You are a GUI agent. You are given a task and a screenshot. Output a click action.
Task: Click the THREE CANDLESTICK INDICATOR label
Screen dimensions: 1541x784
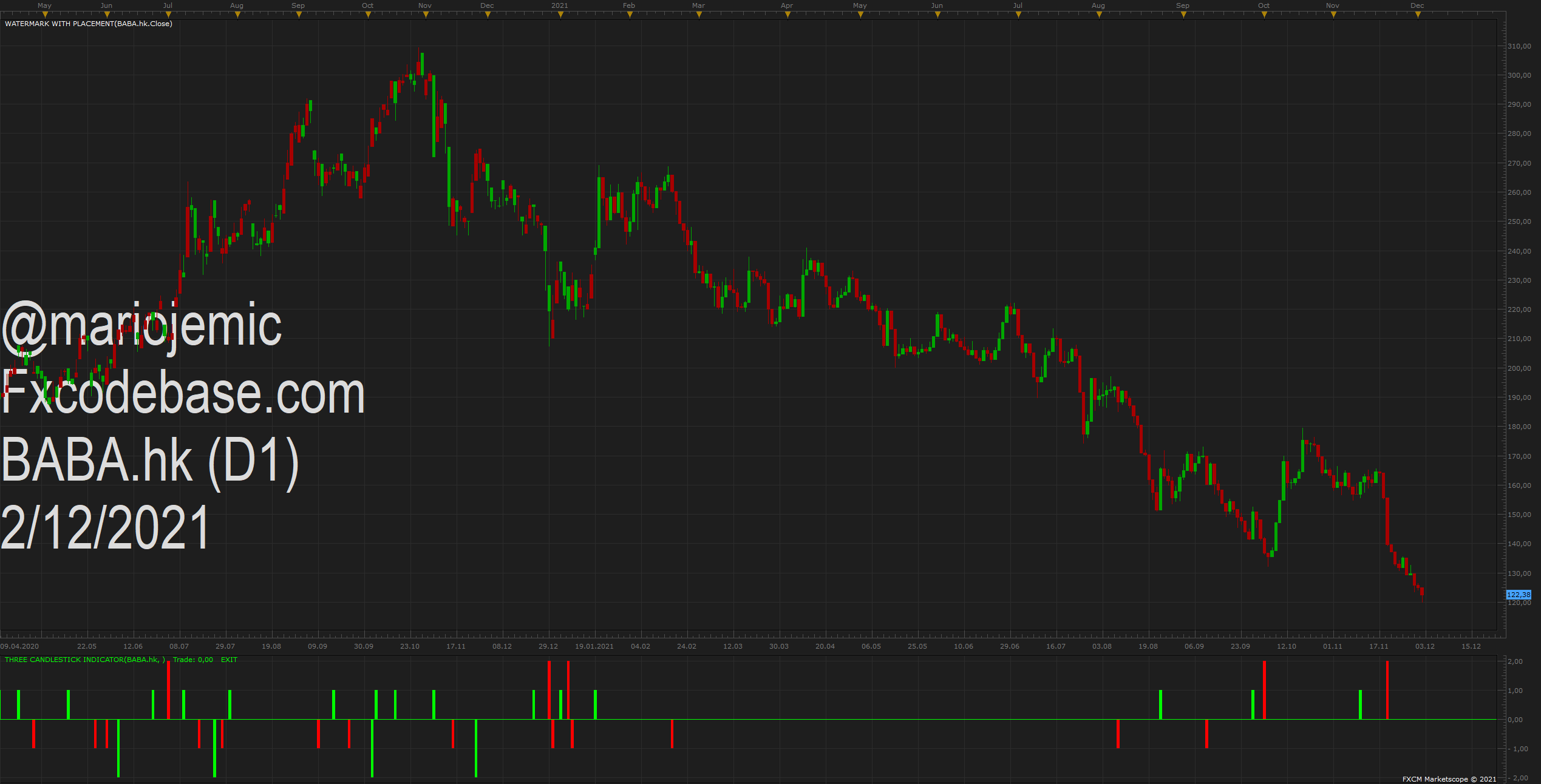click(85, 660)
